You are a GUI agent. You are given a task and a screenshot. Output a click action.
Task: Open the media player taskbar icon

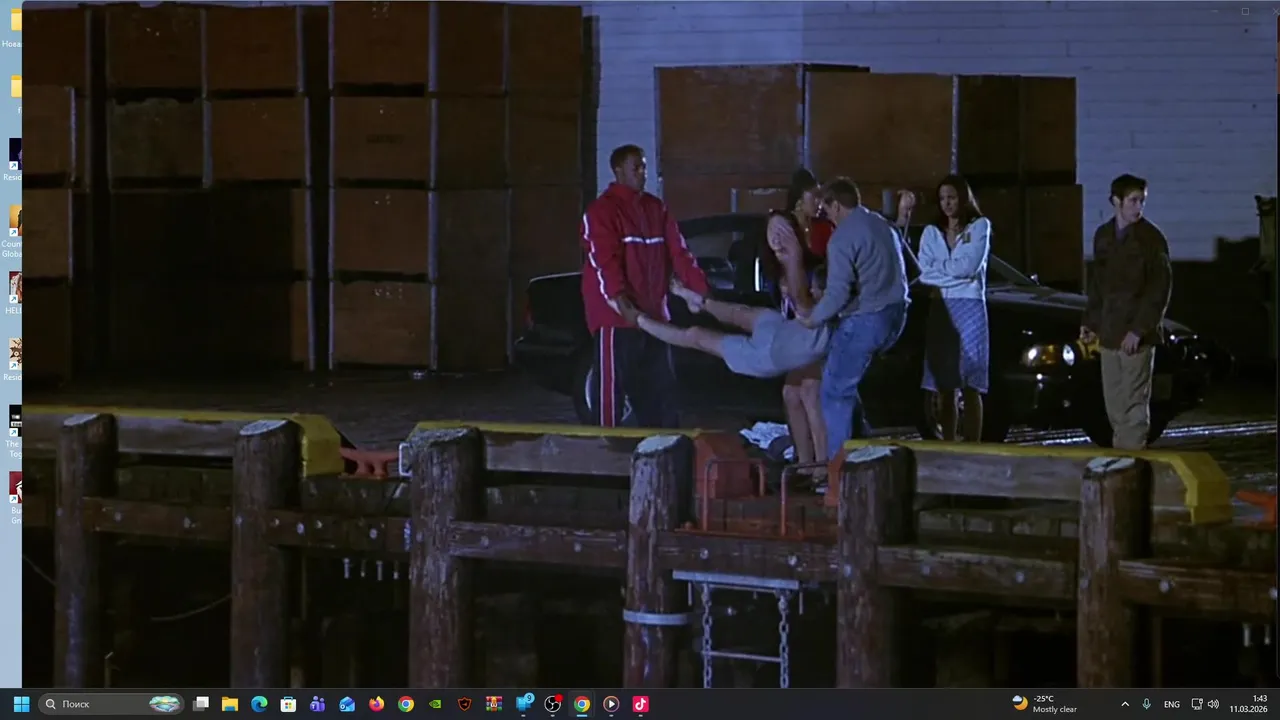pos(611,704)
